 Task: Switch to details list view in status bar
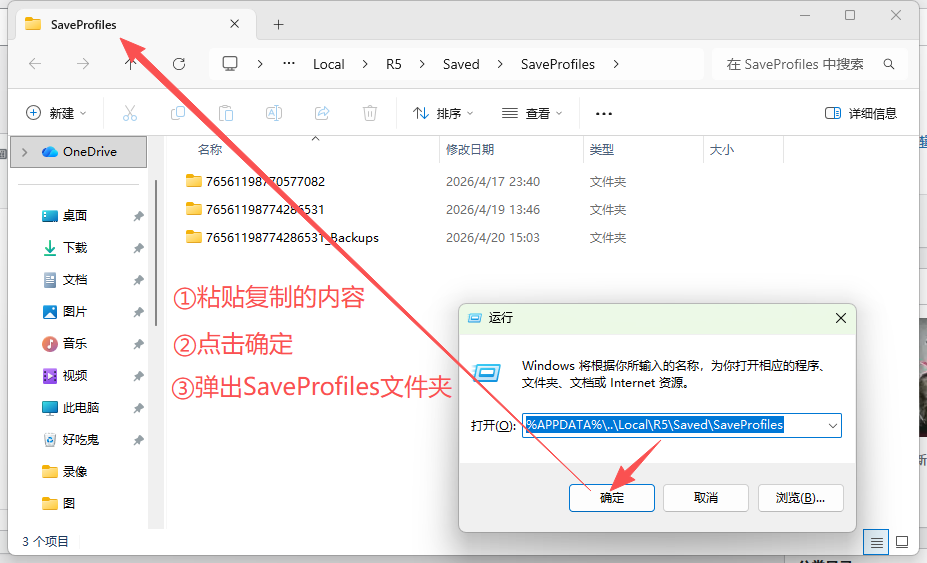pyautogui.click(x=877, y=542)
